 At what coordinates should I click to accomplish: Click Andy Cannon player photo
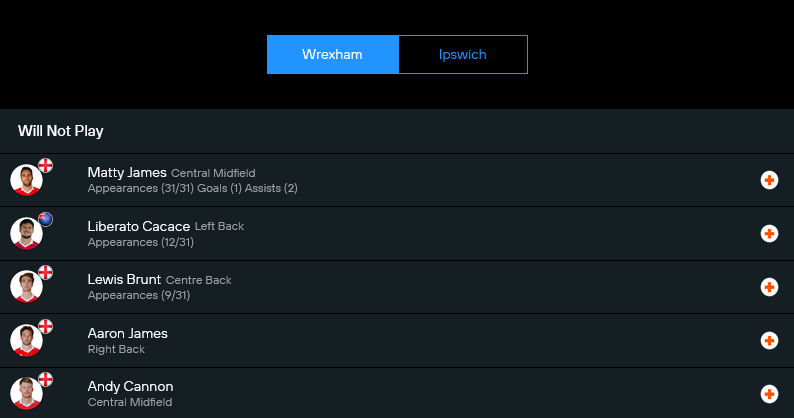[26, 394]
